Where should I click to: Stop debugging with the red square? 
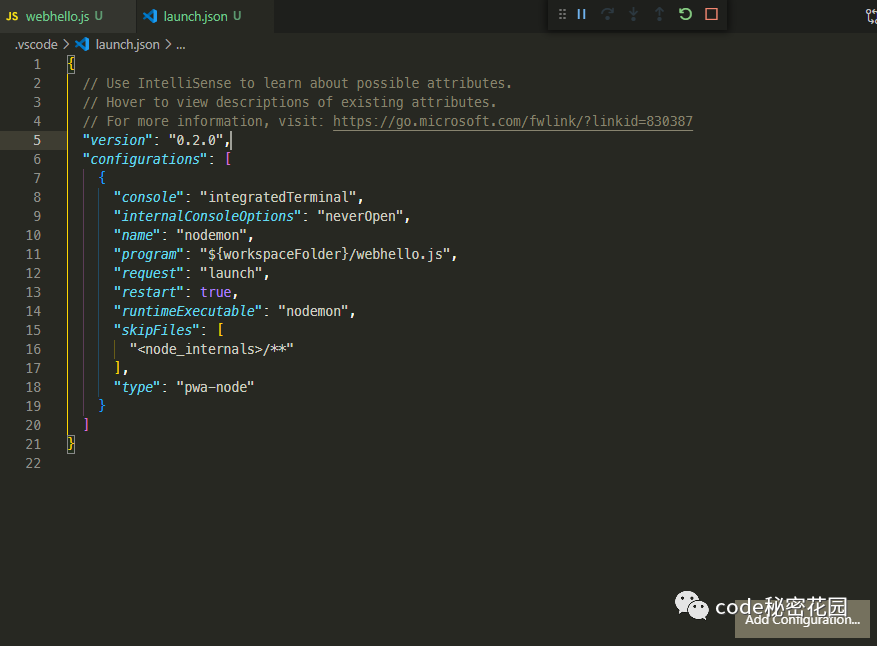711,14
